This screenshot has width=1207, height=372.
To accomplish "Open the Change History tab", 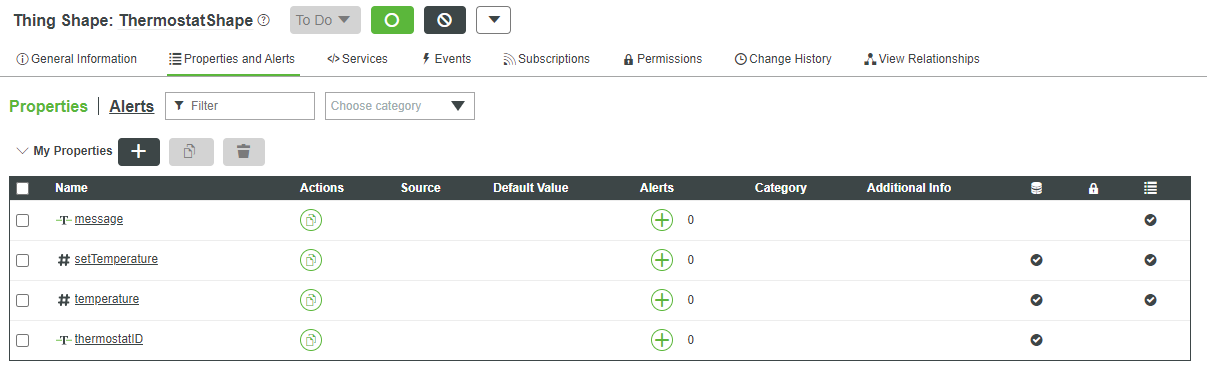I will click(x=783, y=59).
